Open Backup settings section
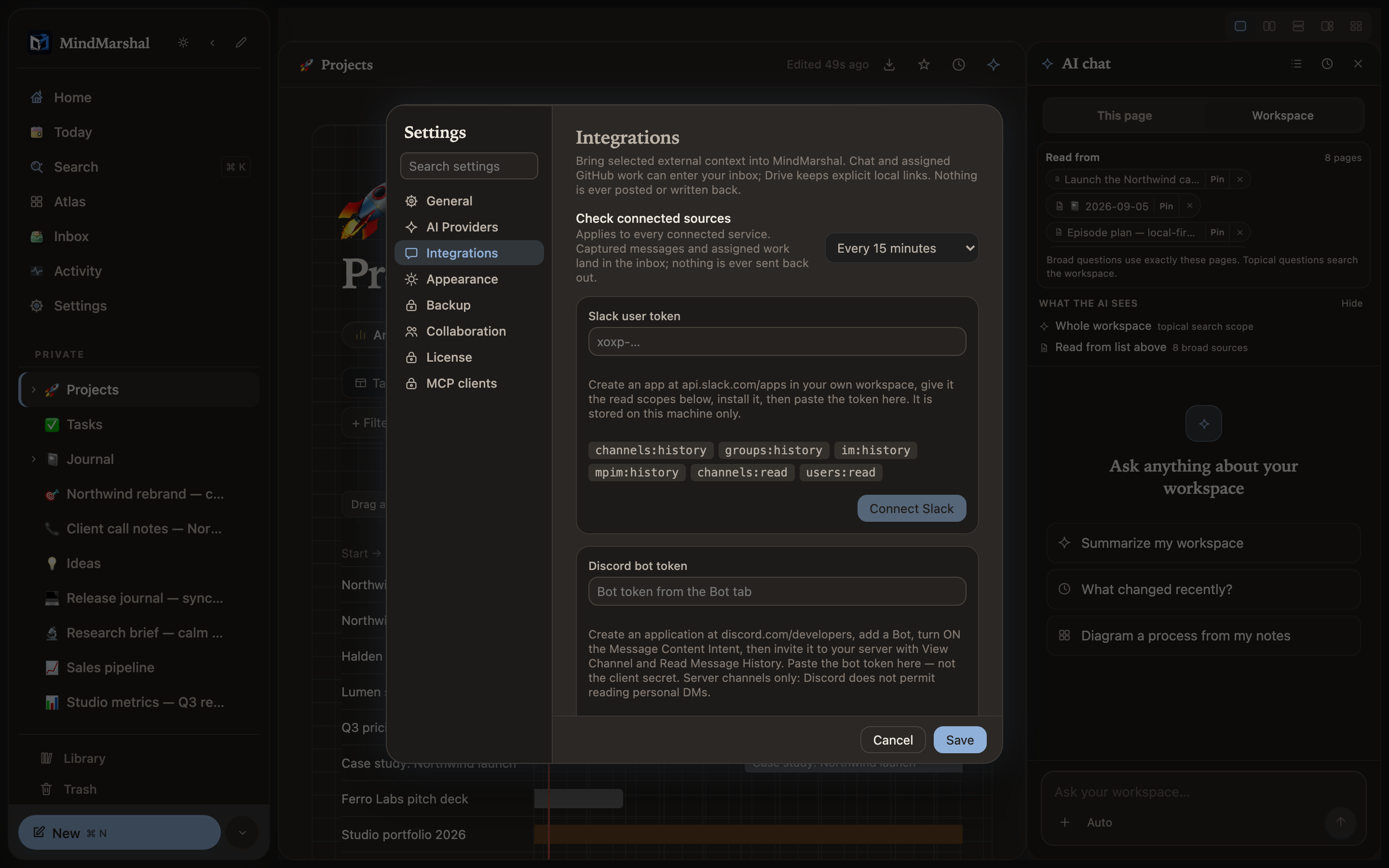Screen dimensions: 1389x868 pos(469,305)
